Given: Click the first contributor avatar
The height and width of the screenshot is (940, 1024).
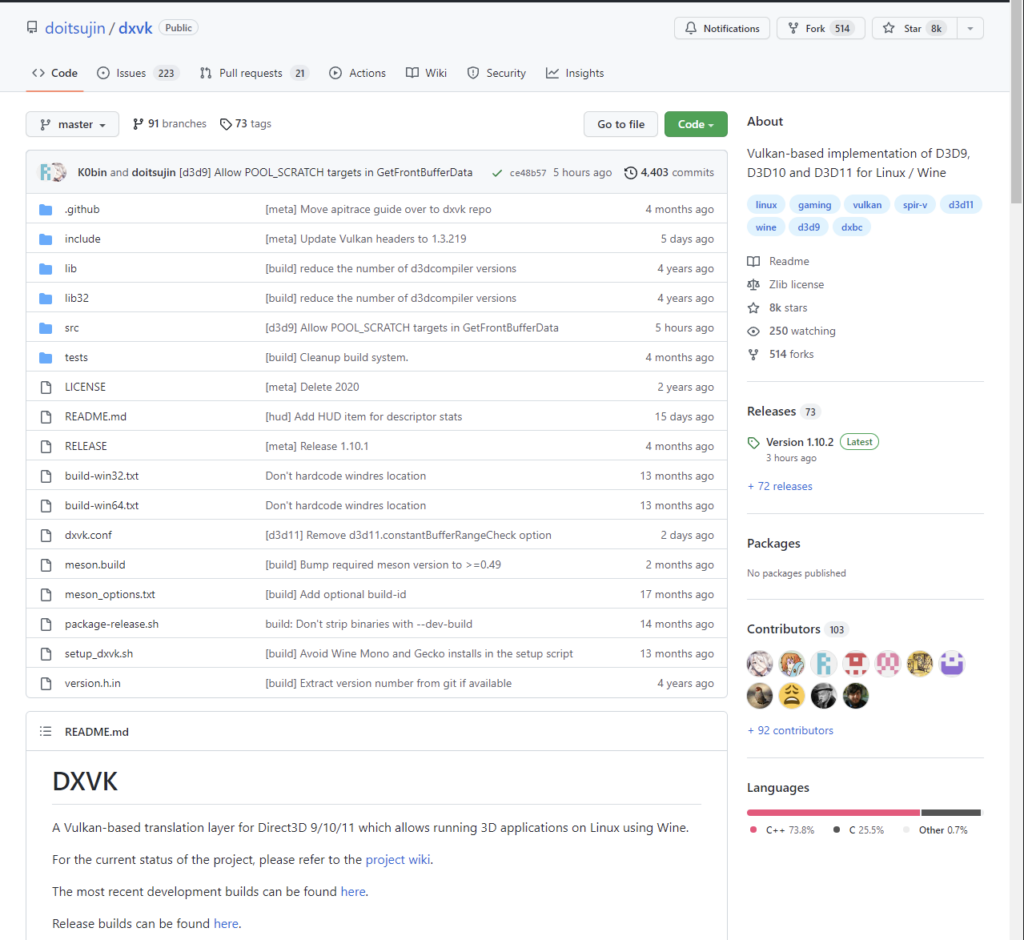Looking at the screenshot, I should (x=760, y=664).
